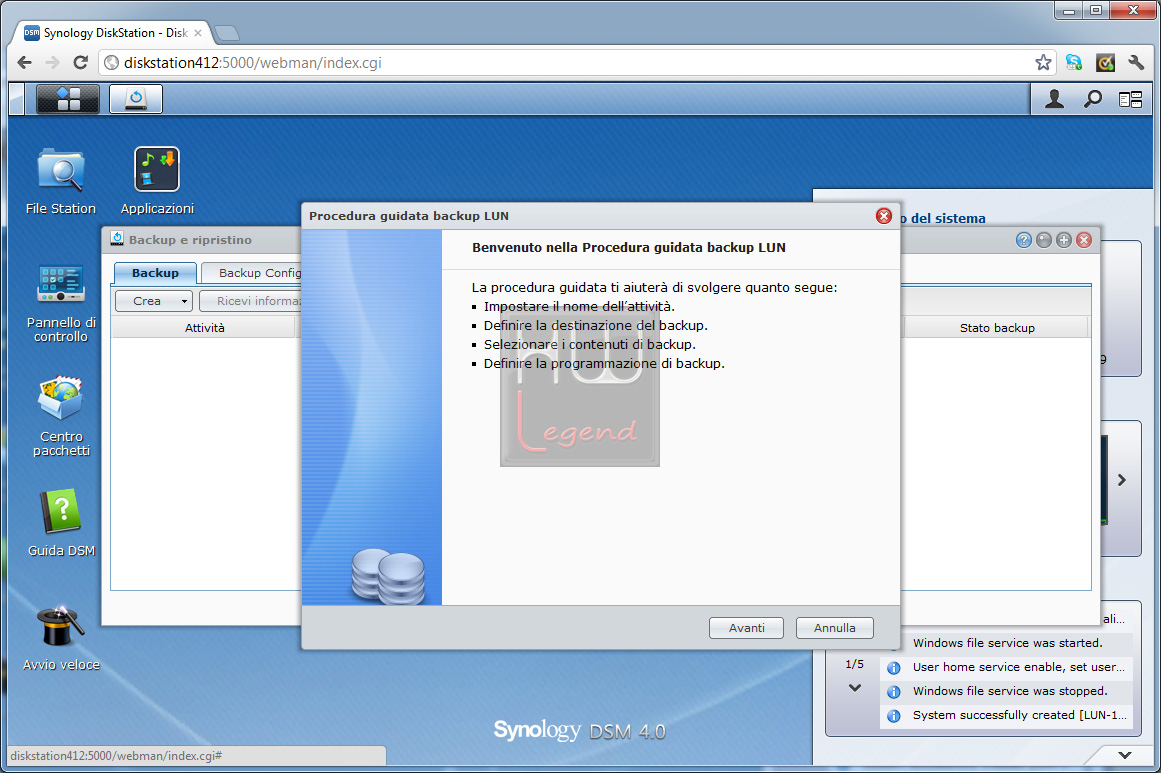Click the info icon beside 'User home service enable'
Screen dimensions: 1161x773
(x=894, y=668)
